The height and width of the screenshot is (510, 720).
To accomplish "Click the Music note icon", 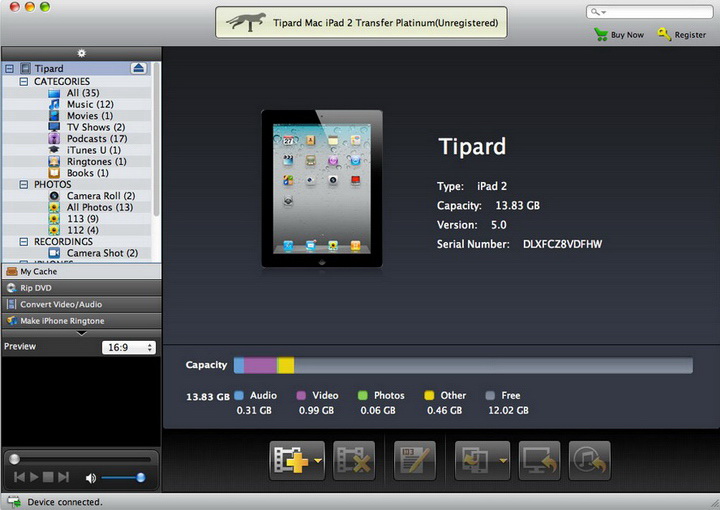I will point(54,105).
